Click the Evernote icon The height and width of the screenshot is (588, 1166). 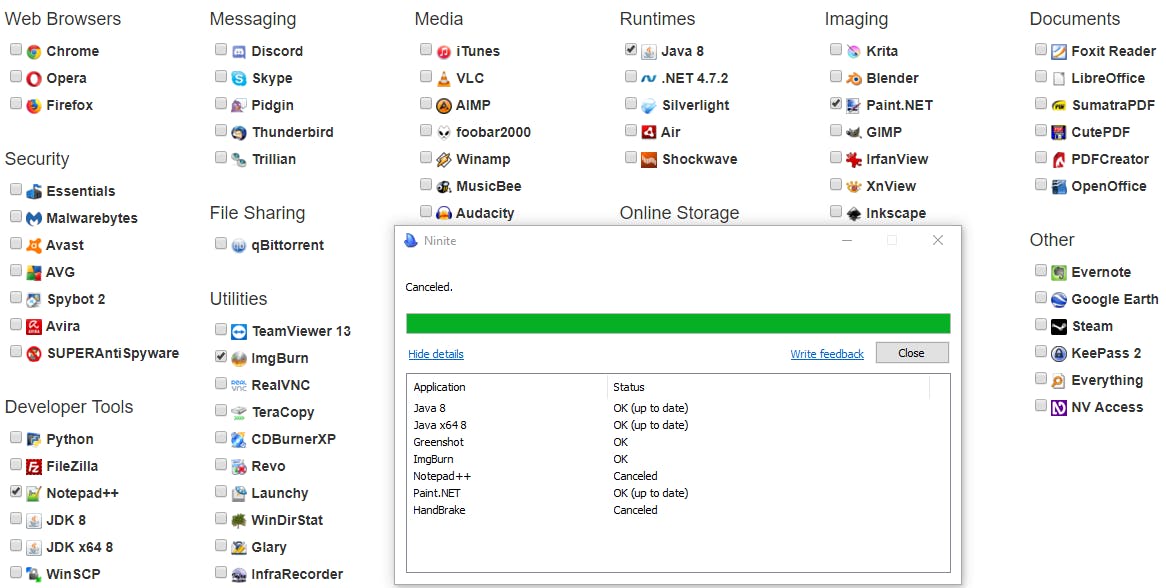point(1059,273)
